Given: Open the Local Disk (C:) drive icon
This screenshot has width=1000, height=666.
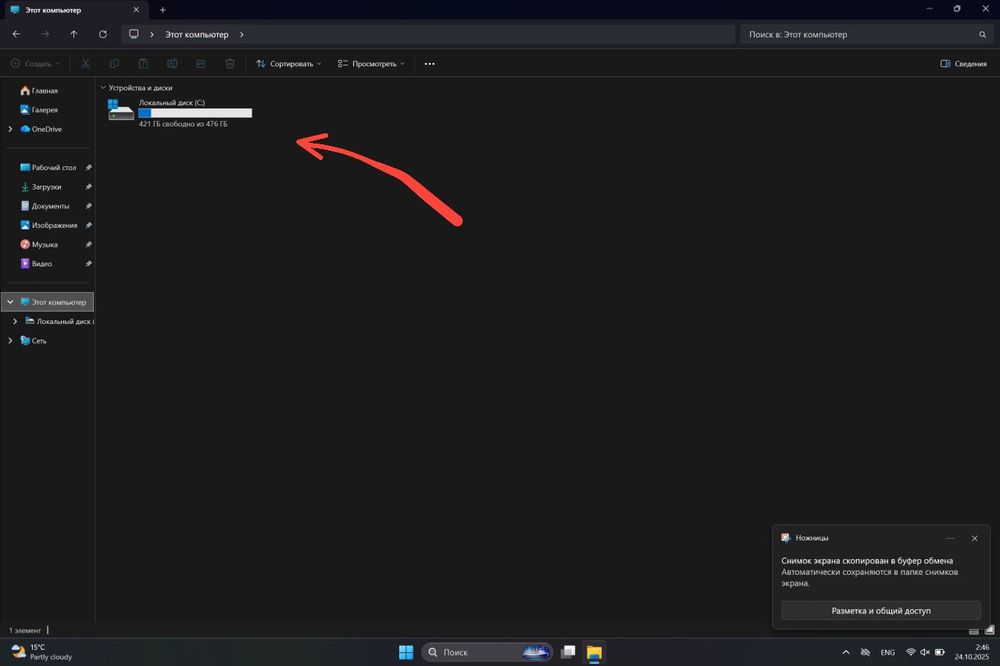Looking at the screenshot, I should (x=121, y=110).
